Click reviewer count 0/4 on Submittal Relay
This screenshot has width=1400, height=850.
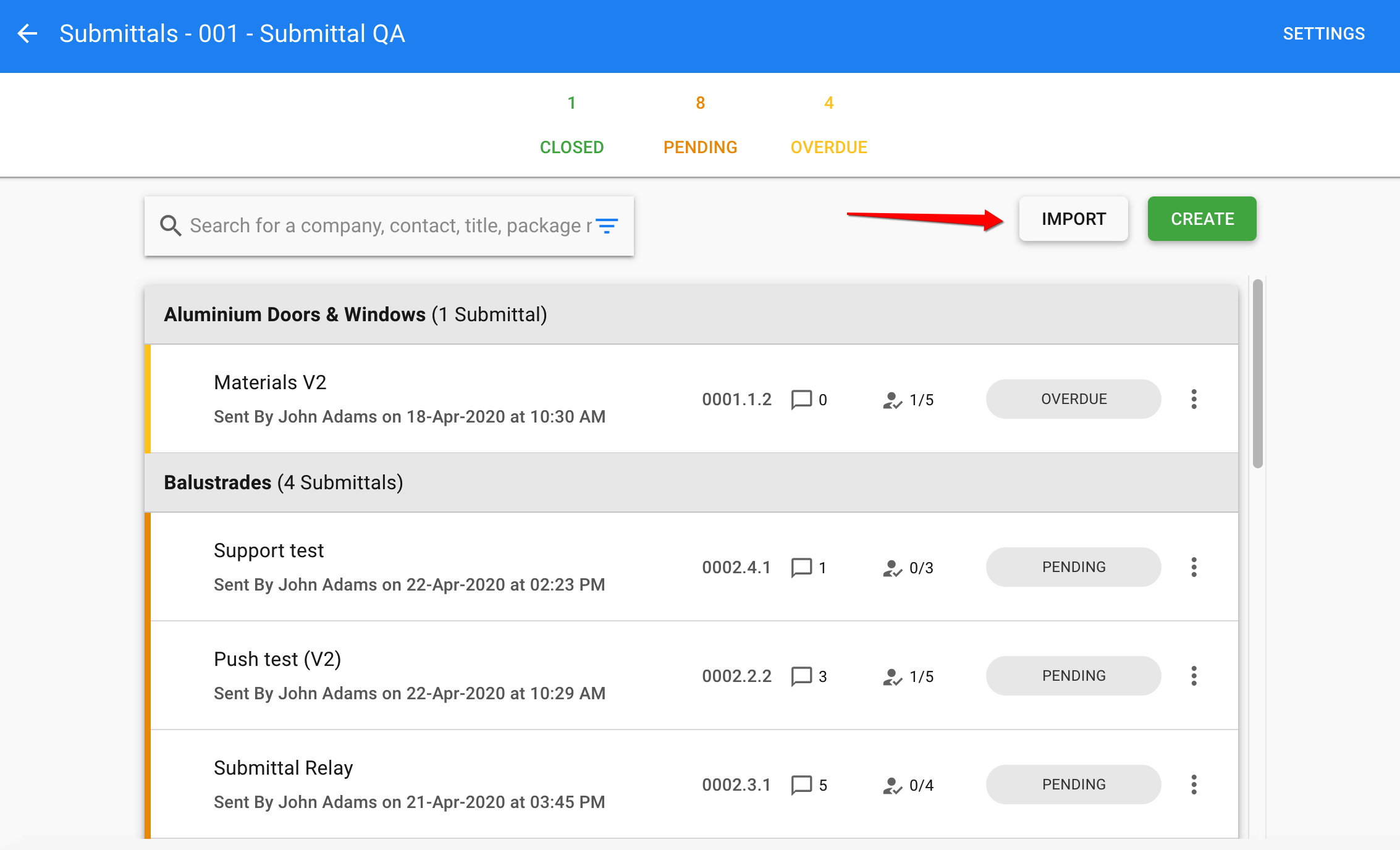921,786
